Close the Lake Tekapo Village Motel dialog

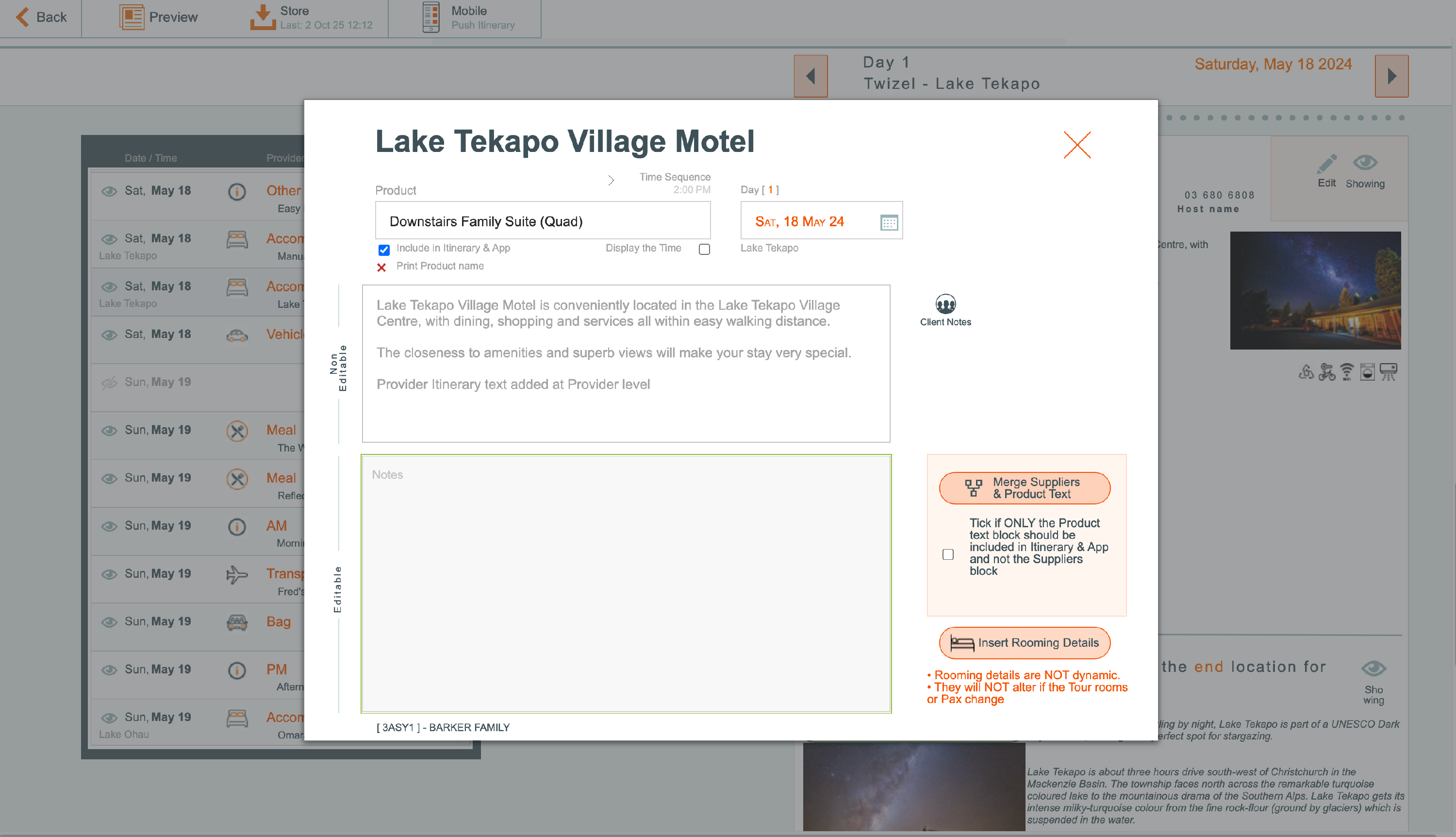1077,144
